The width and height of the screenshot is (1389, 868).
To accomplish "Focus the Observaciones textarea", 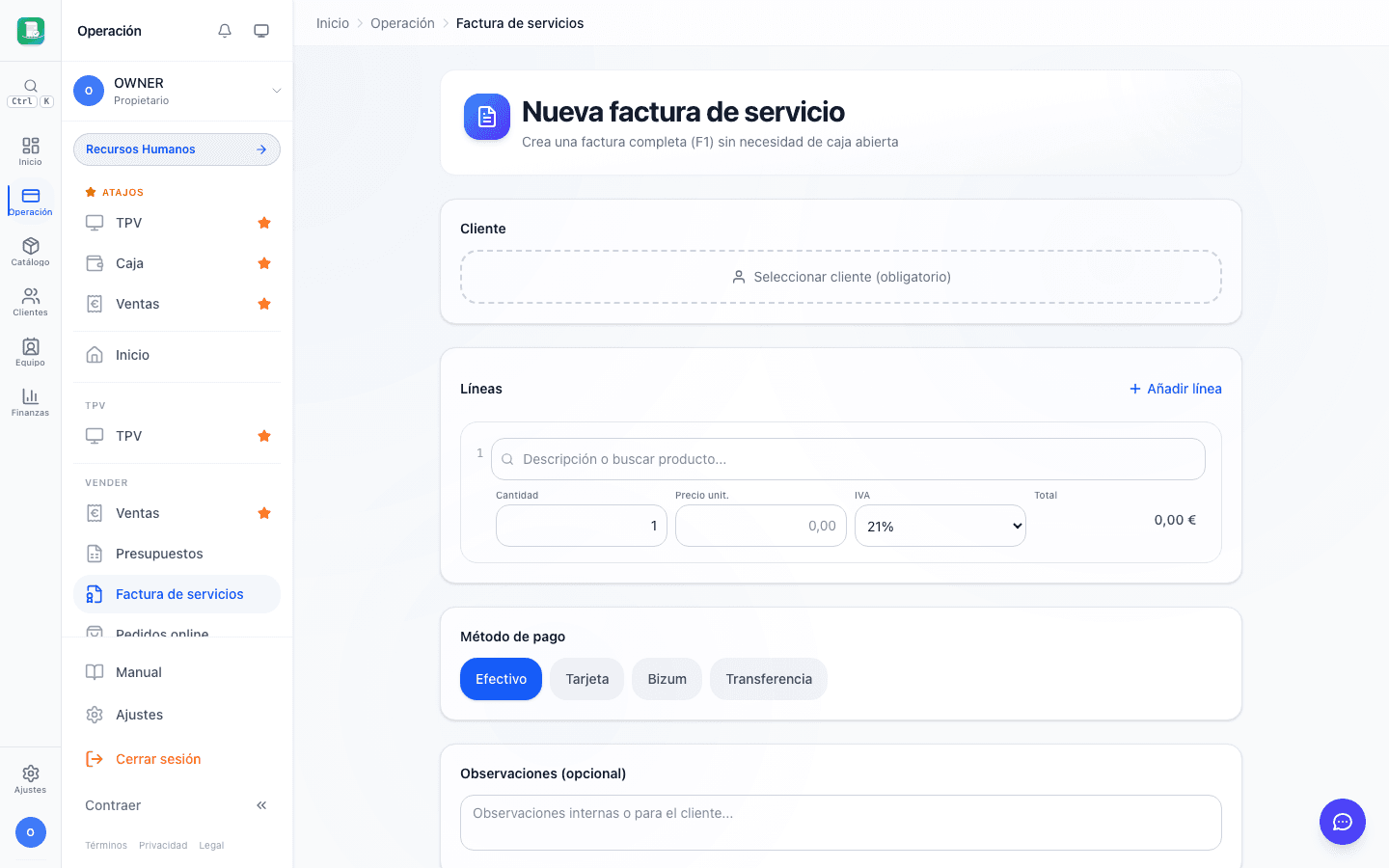I will [x=841, y=823].
